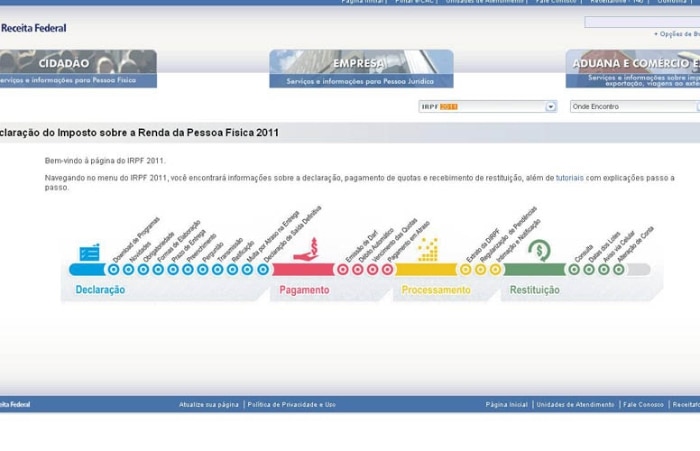Open the Preenchimento step circle

pos(188,269)
